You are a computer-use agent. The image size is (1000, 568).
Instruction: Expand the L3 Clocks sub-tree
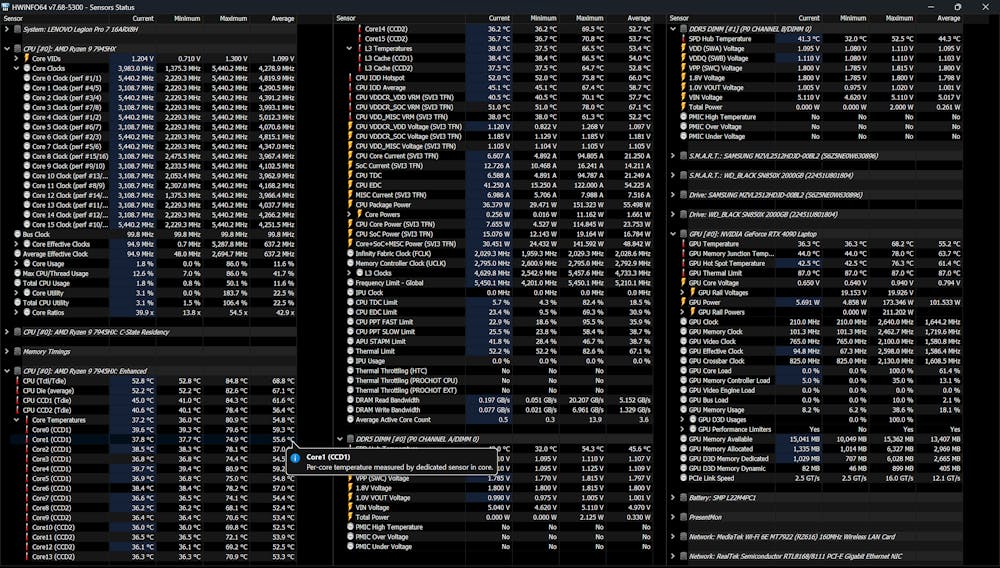(349, 273)
